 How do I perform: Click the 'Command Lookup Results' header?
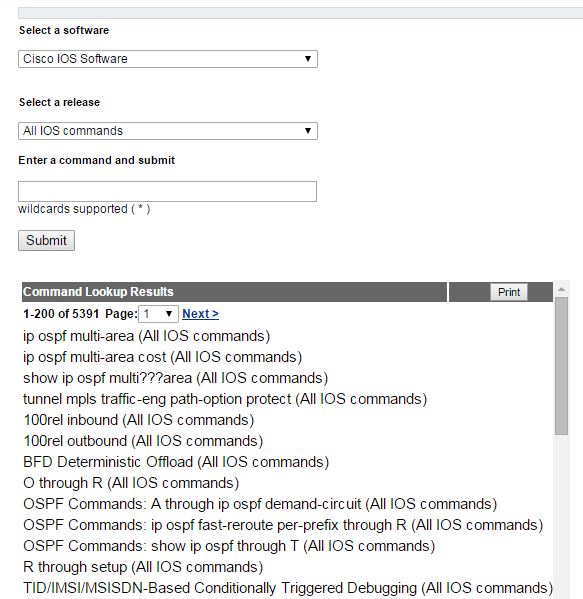pyautogui.click(x=98, y=292)
